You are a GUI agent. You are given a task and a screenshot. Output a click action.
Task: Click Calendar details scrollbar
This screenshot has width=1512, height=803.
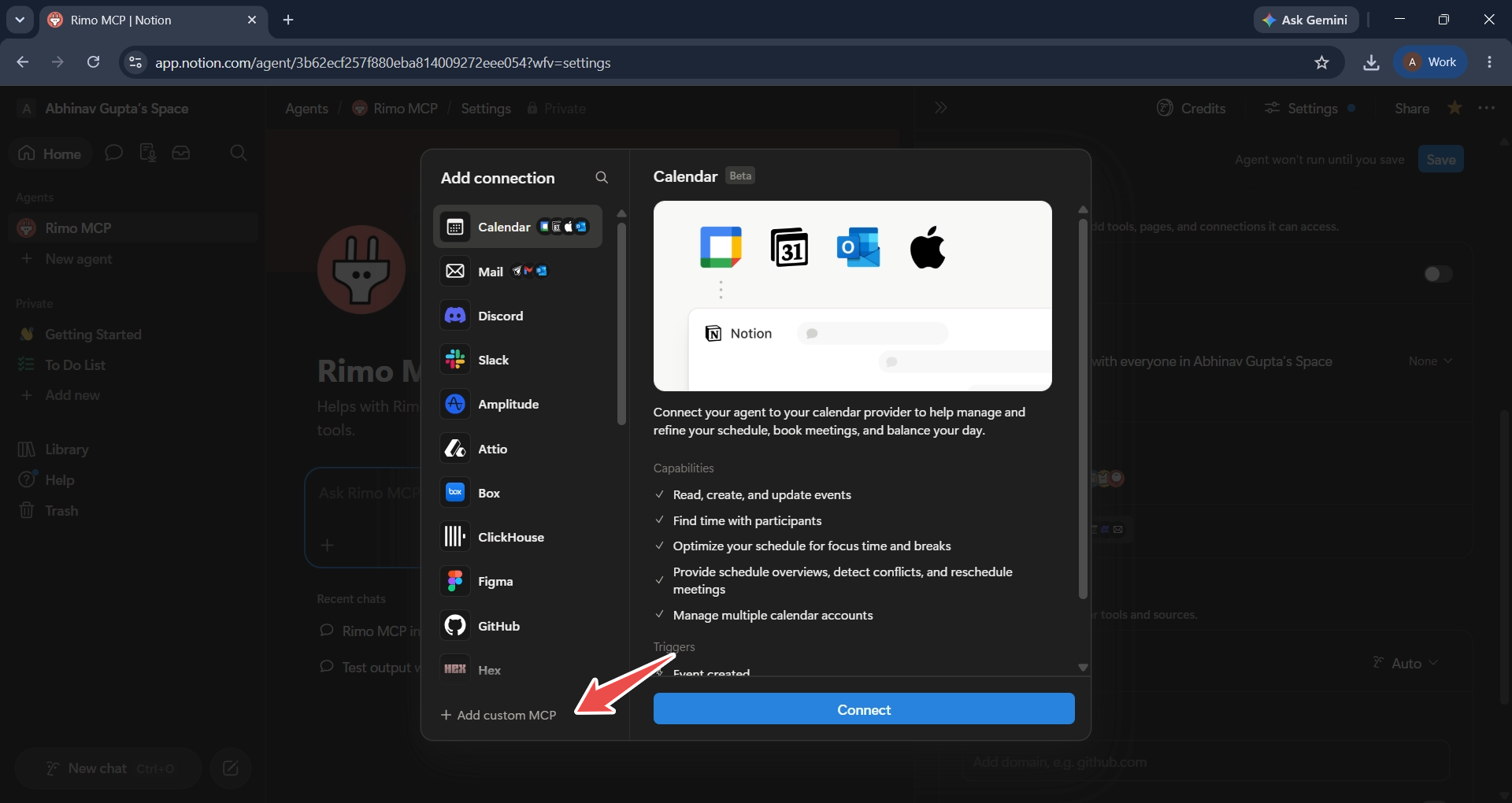pyautogui.click(x=1083, y=409)
